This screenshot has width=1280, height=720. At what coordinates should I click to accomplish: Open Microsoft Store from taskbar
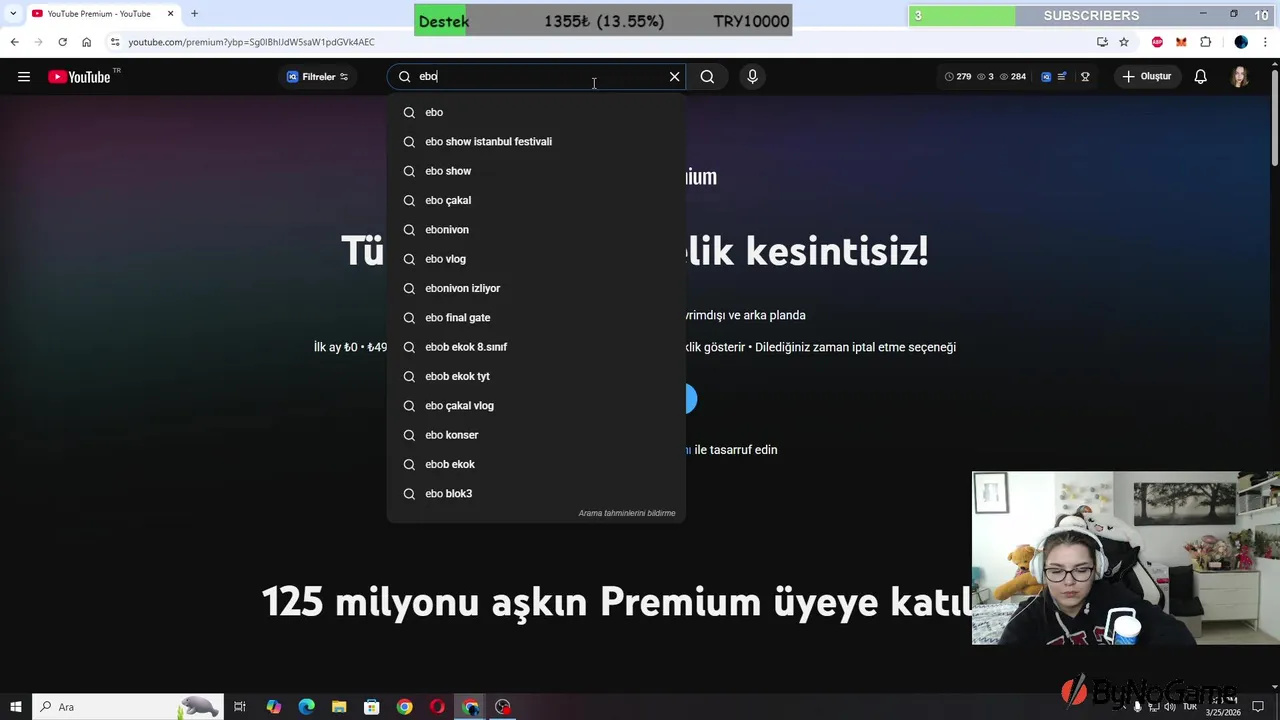(371, 707)
